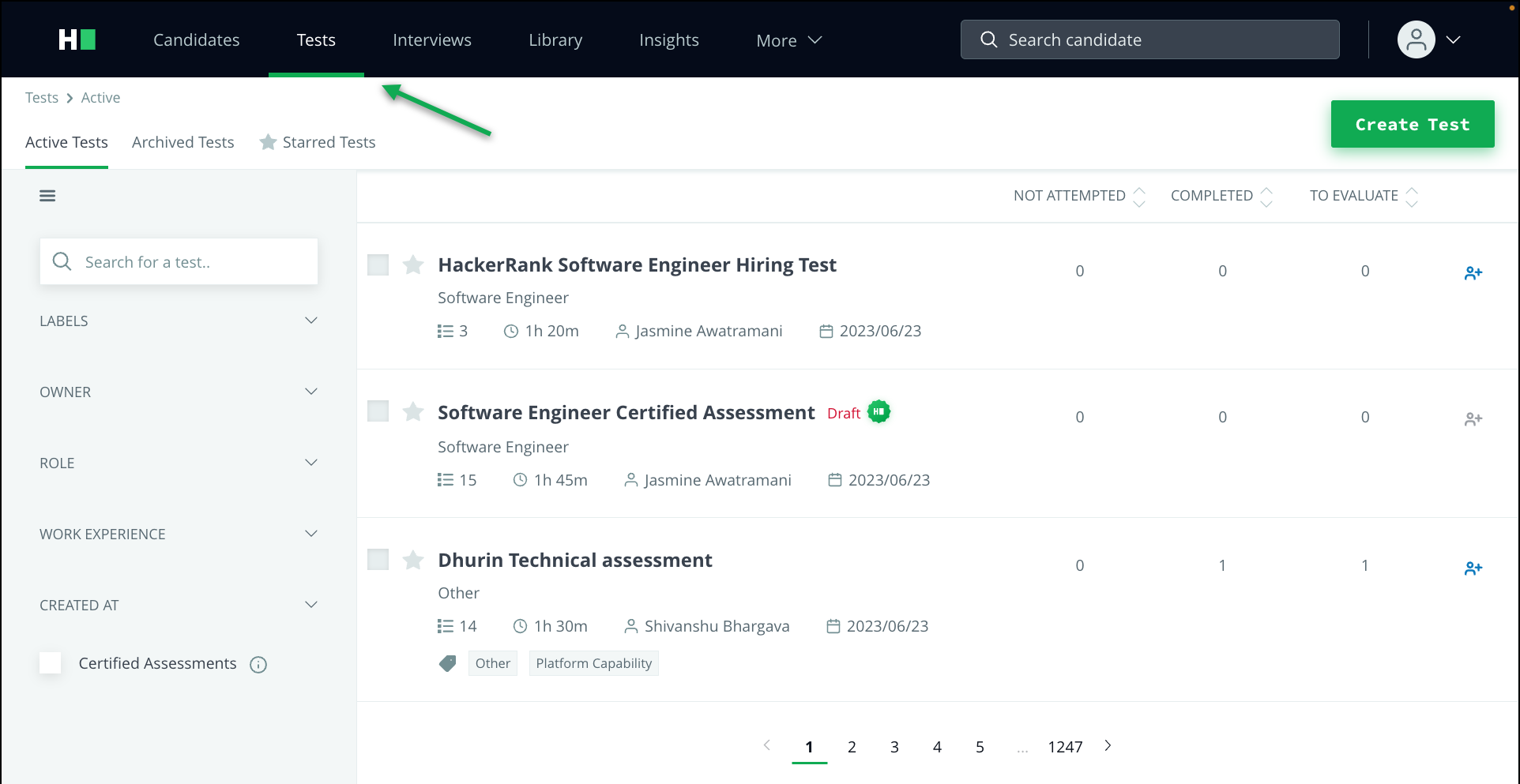The width and height of the screenshot is (1520, 784).
Task: Go to previous page arrow
Action: pos(766,745)
